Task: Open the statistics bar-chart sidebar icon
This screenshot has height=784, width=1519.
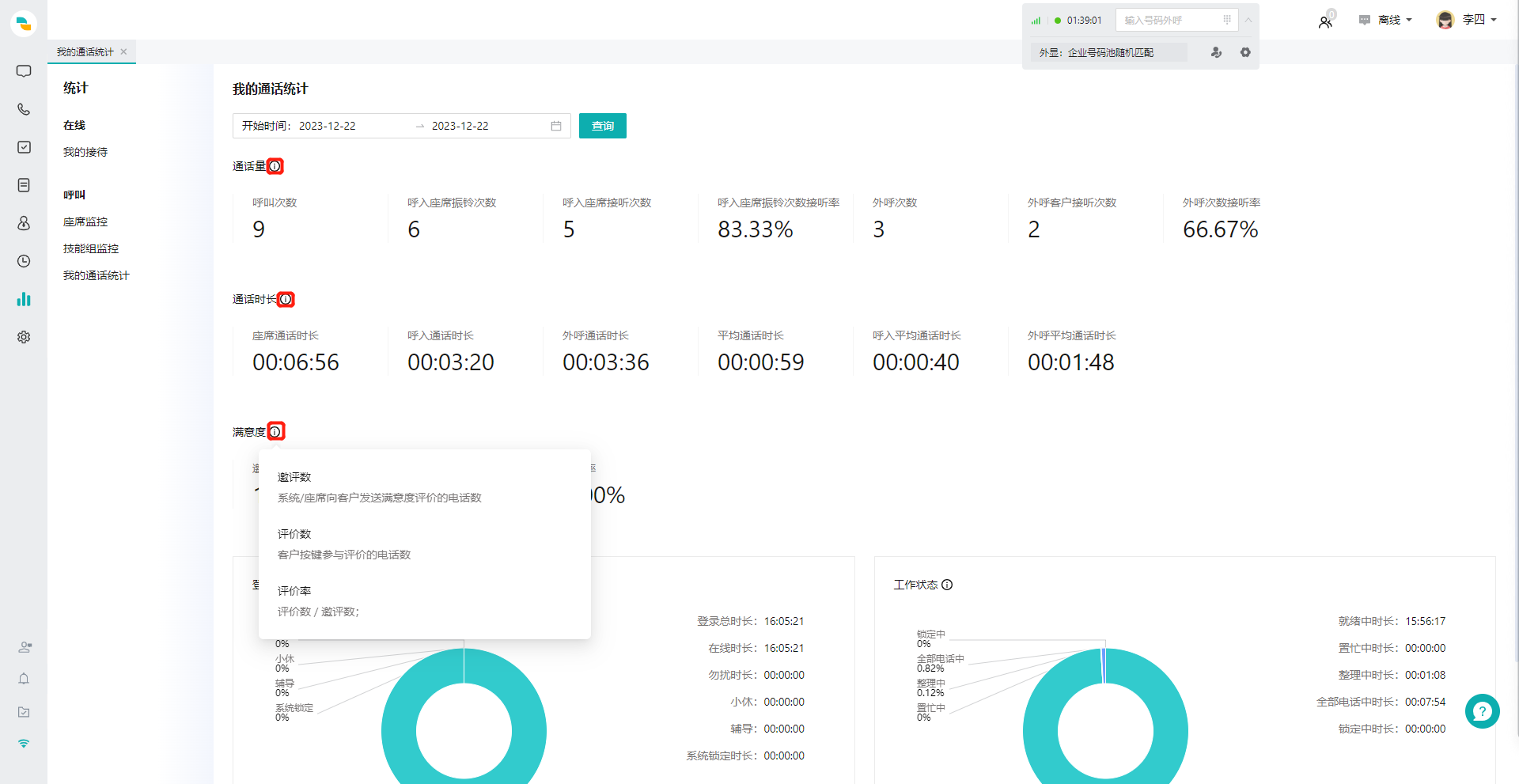Action: (x=24, y=299)
